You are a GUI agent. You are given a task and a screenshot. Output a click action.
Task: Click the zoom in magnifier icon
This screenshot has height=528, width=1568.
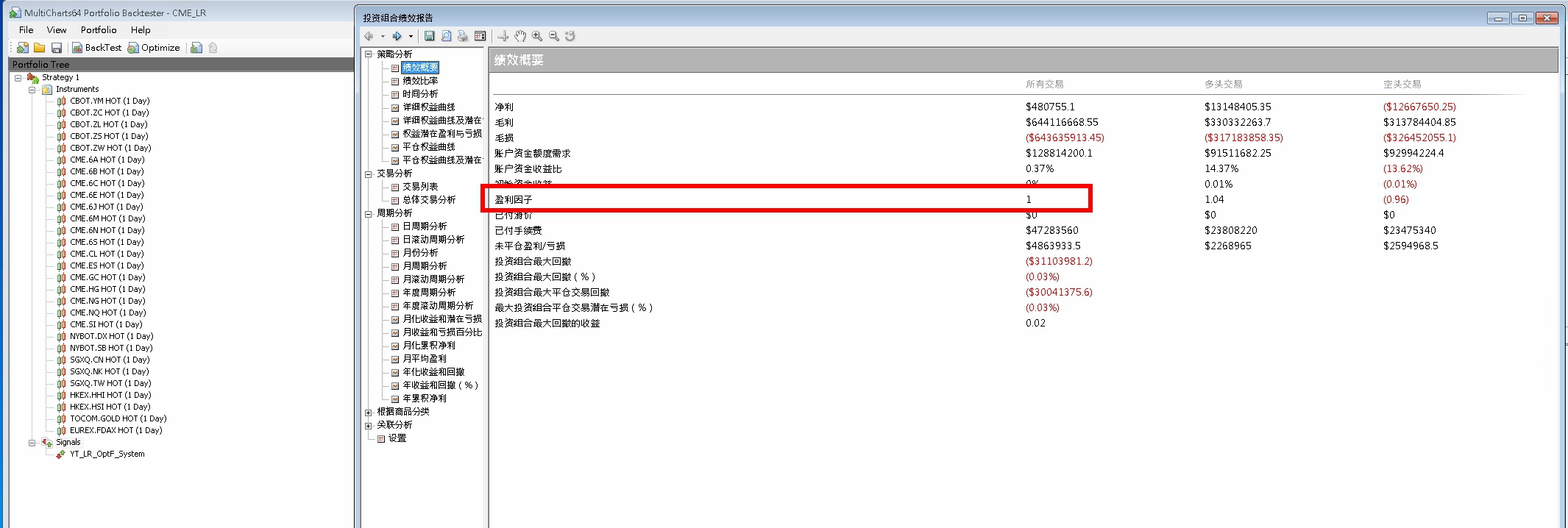(x=537, y=36)
